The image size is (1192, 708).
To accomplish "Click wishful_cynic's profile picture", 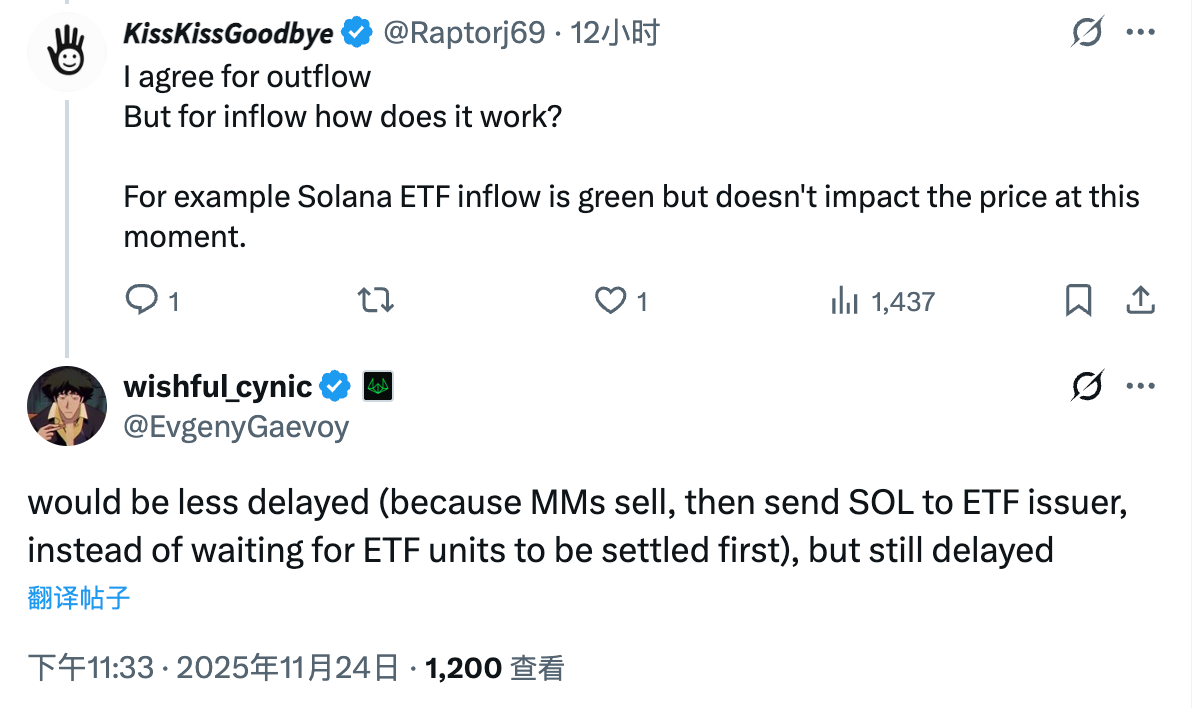I will (x=66, y=405).
